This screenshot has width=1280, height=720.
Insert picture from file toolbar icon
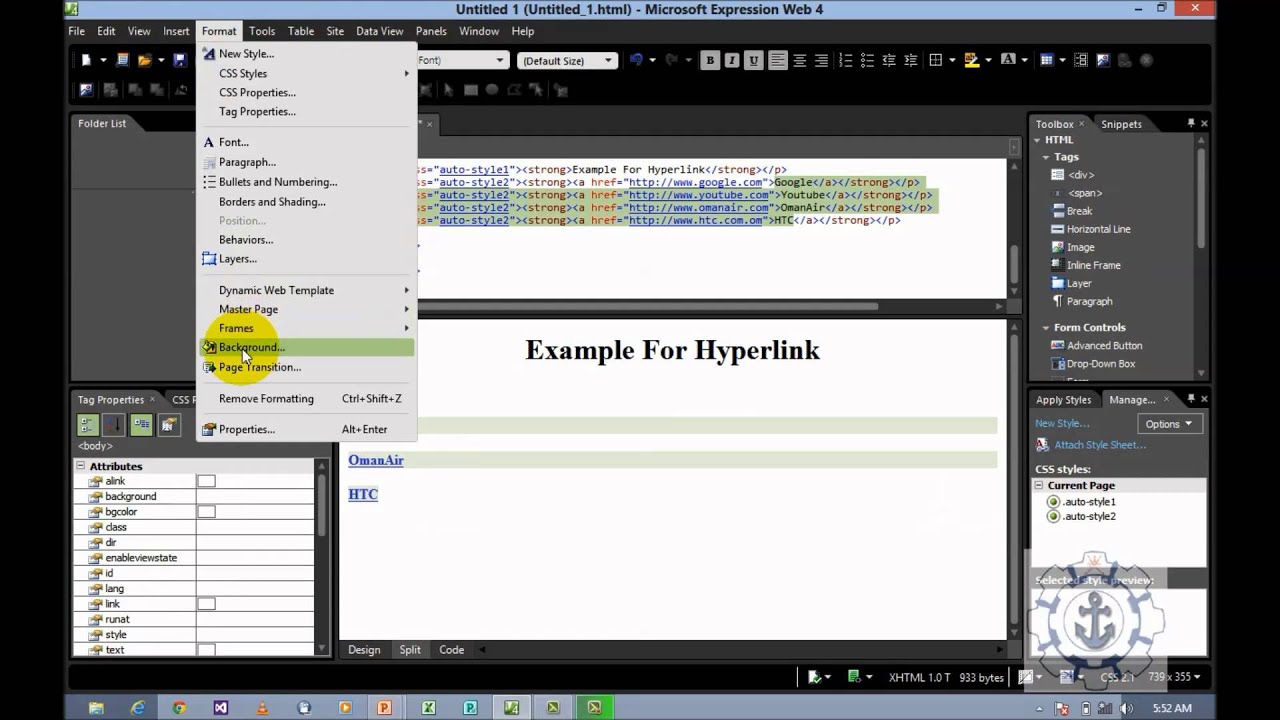click(1102, 60)
